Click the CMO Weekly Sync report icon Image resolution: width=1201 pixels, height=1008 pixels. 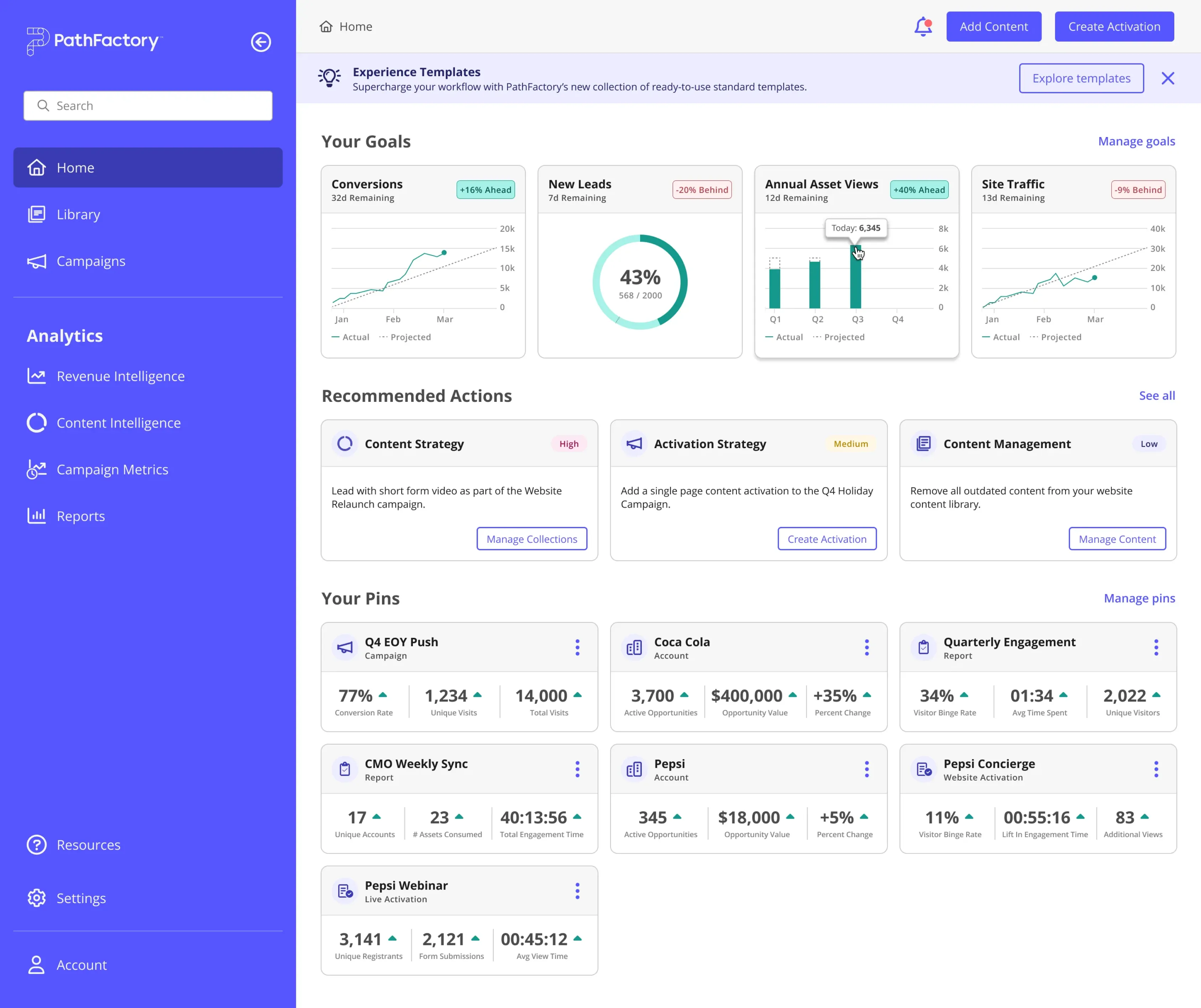click(x=345, y=769)
